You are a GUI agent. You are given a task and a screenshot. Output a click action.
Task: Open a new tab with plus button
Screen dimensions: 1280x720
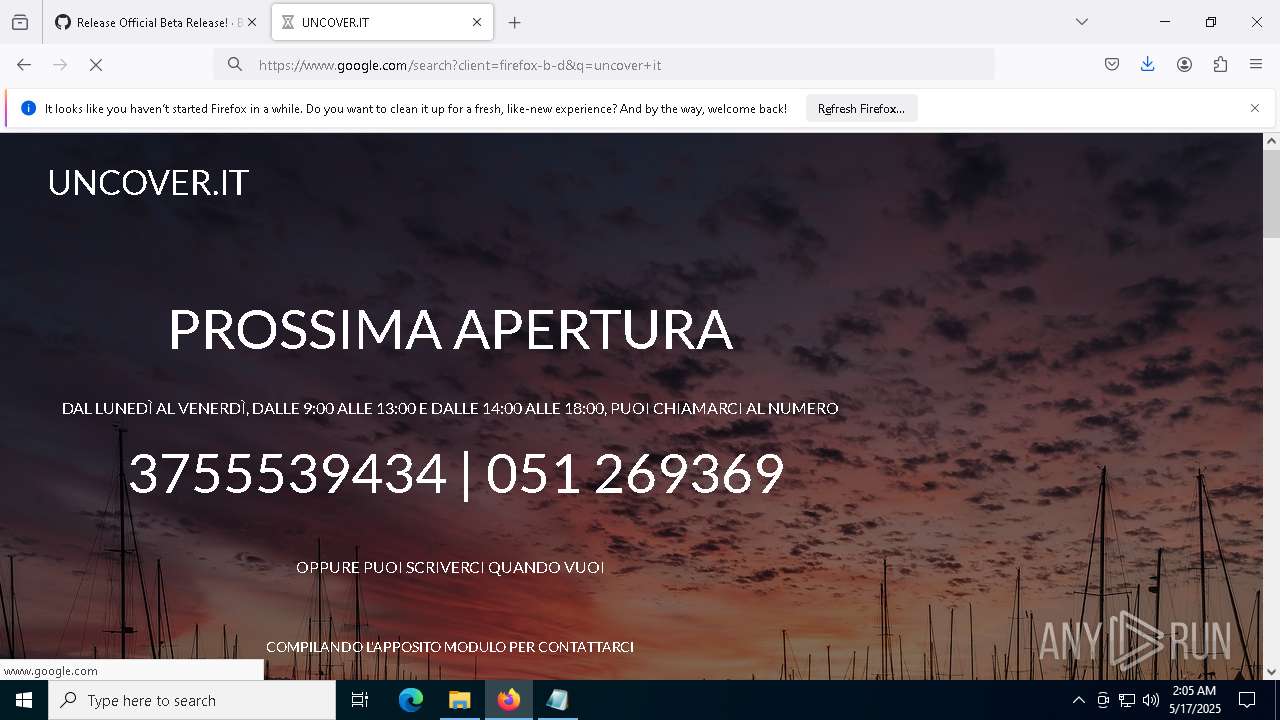click(x=514, y=22)
